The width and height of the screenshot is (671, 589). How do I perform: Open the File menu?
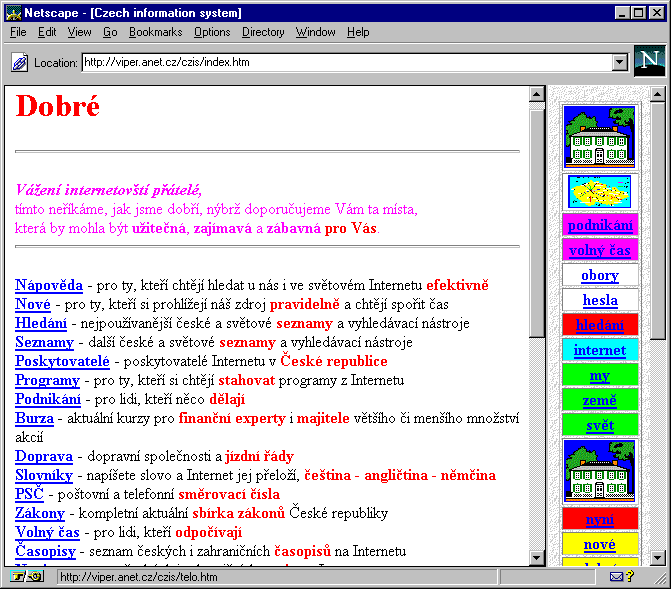click(x=18, y=32)
